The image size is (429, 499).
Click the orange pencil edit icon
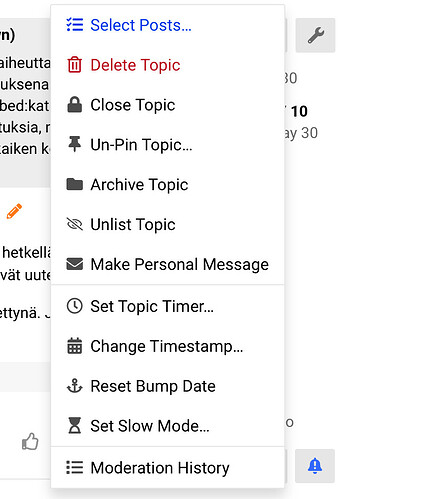pos(14,211)
